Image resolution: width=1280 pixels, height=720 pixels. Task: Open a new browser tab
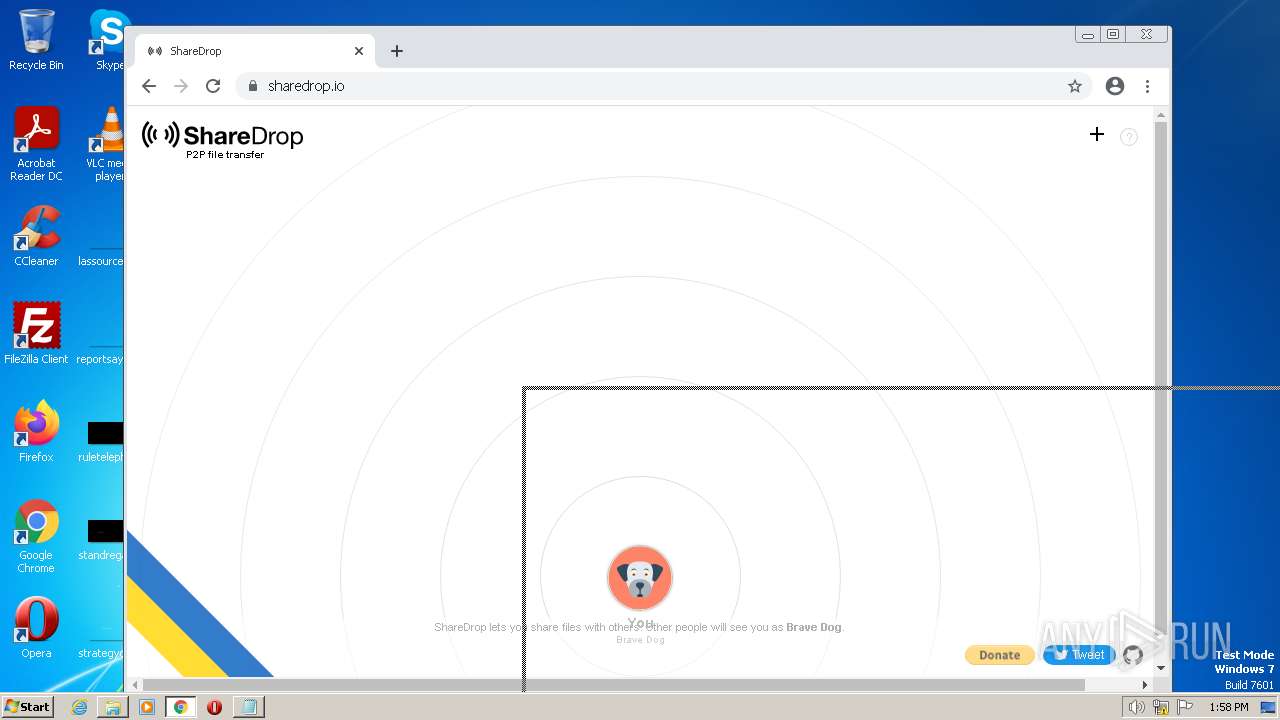397,51
